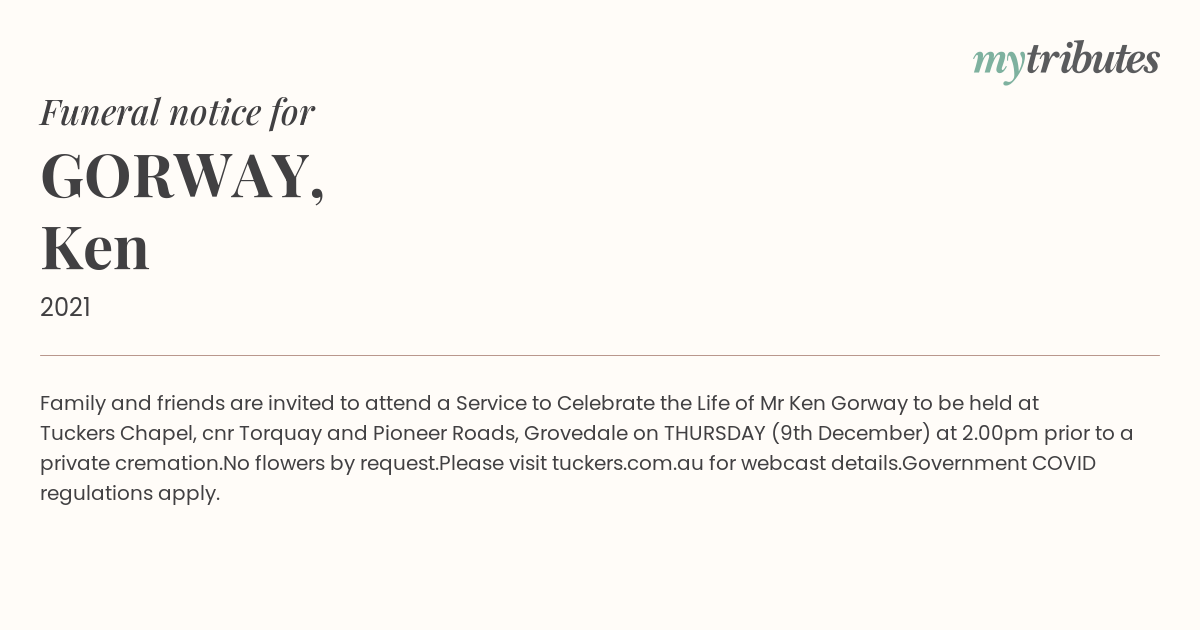
Task: Click the first name Ken
Action: coord(95,248)
